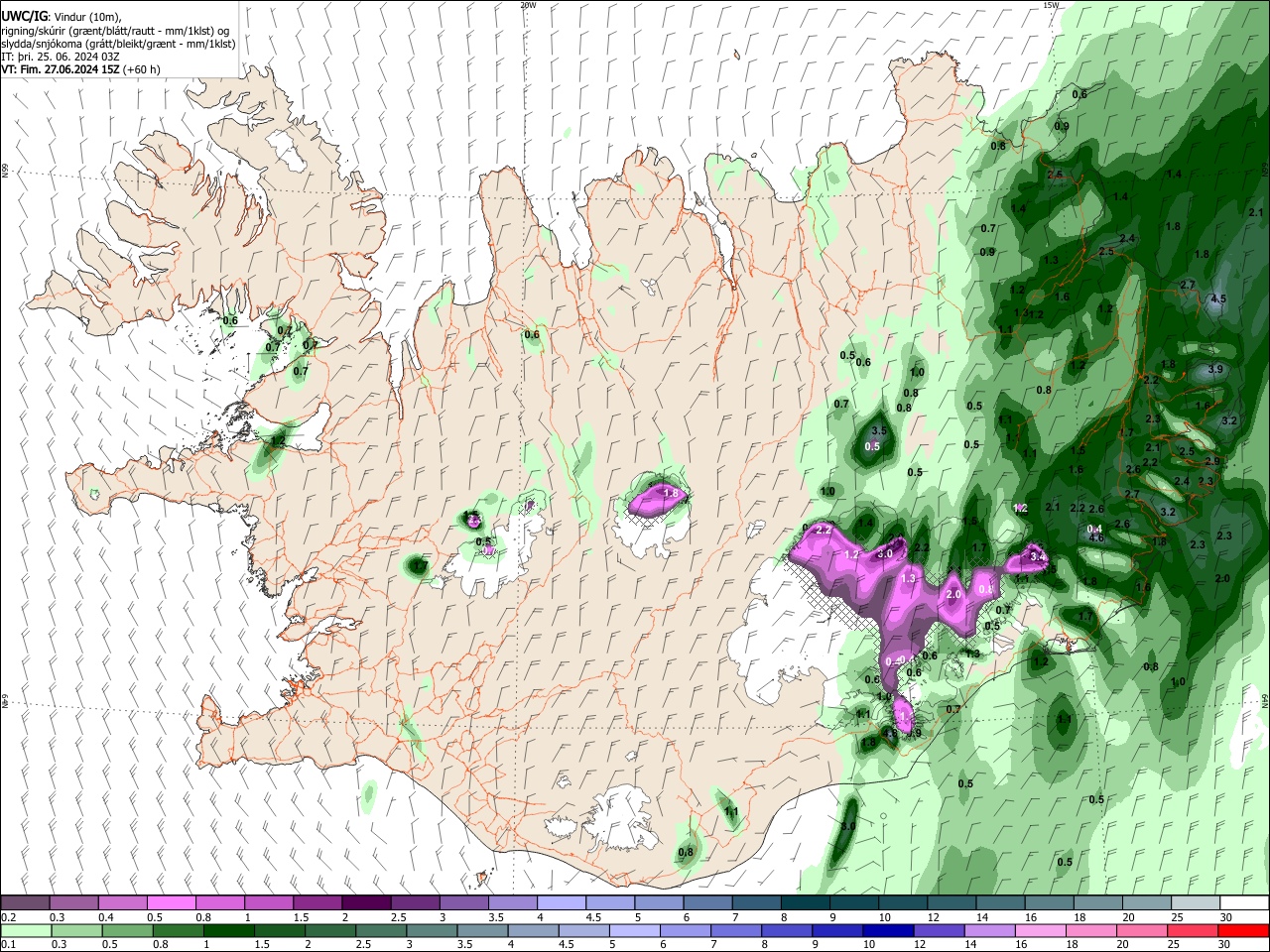
Task: Select the "slydda/snjókoma" legend description line
Action: pyautogui.click(x=118, y=44)
